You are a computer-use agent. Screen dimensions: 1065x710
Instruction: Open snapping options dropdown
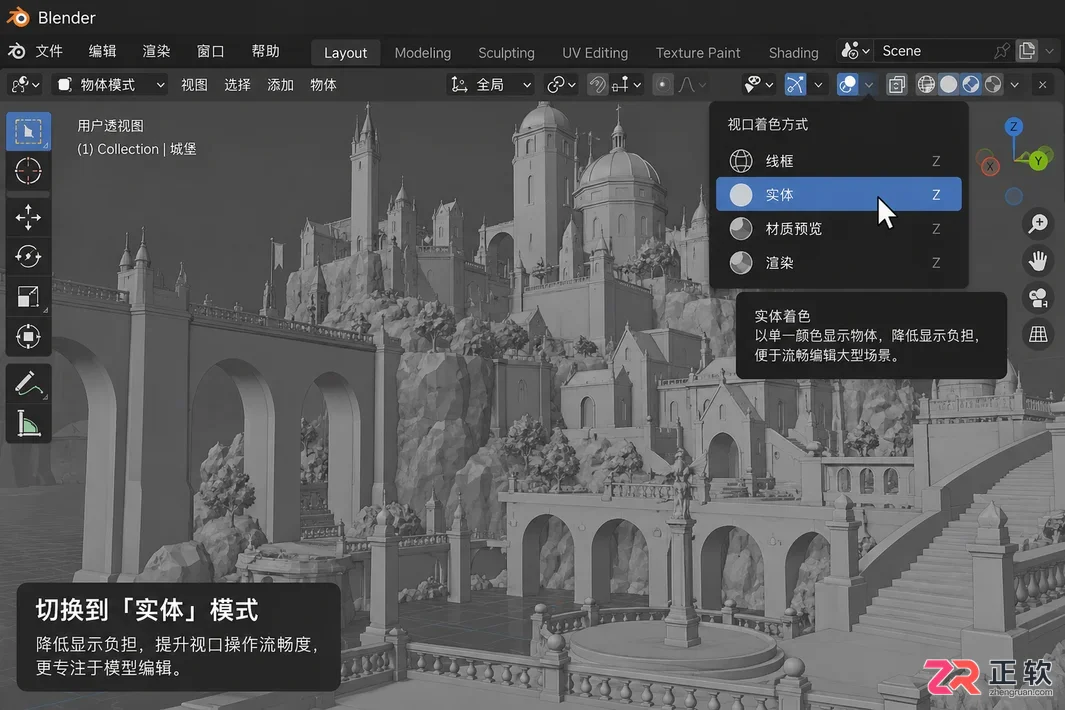click(626, 85)
